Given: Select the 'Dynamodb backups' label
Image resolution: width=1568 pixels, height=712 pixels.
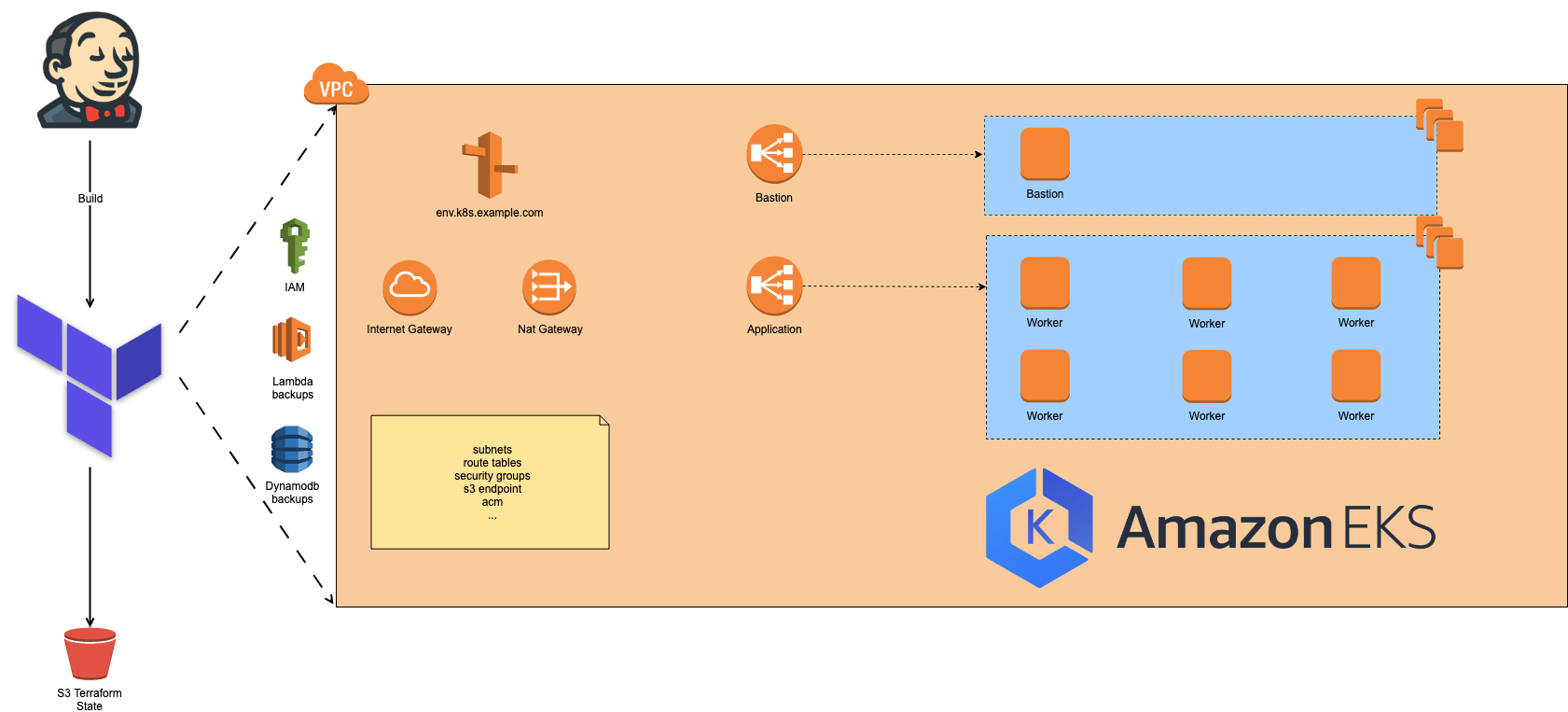Looking at the screenshot, I should click(292, 493).
